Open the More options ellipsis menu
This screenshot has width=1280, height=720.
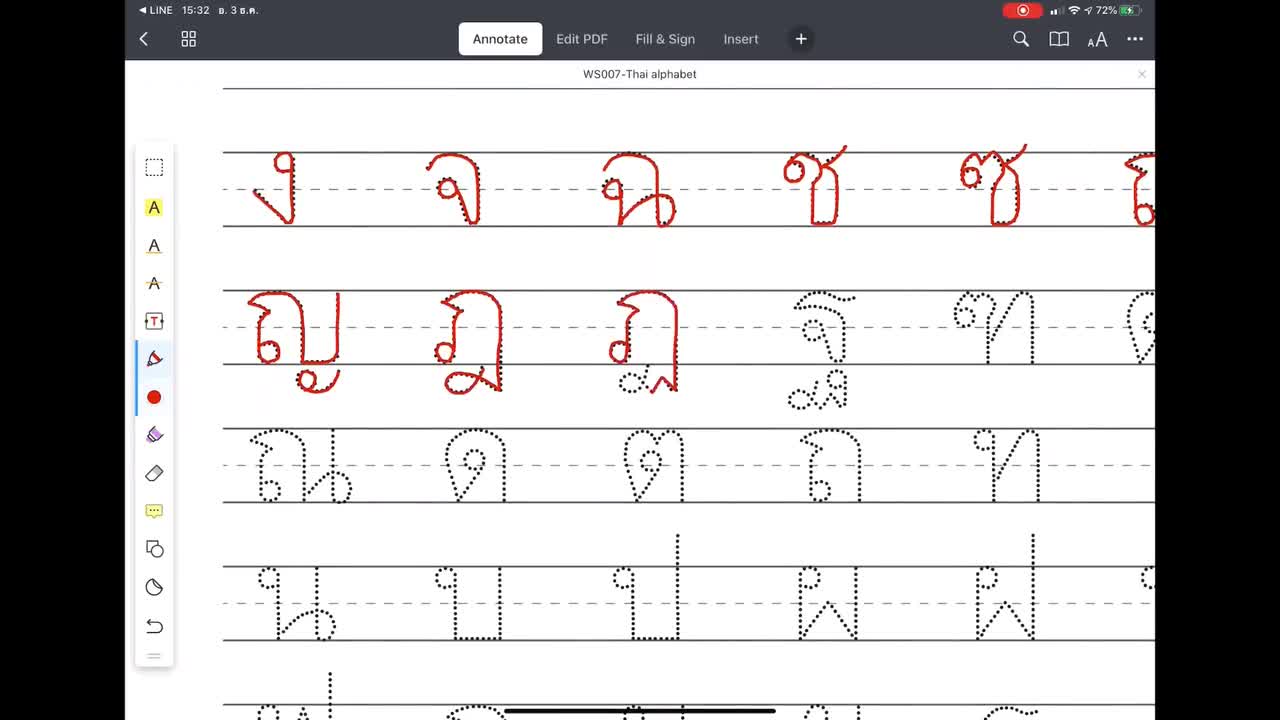(x=1135, y=39)
